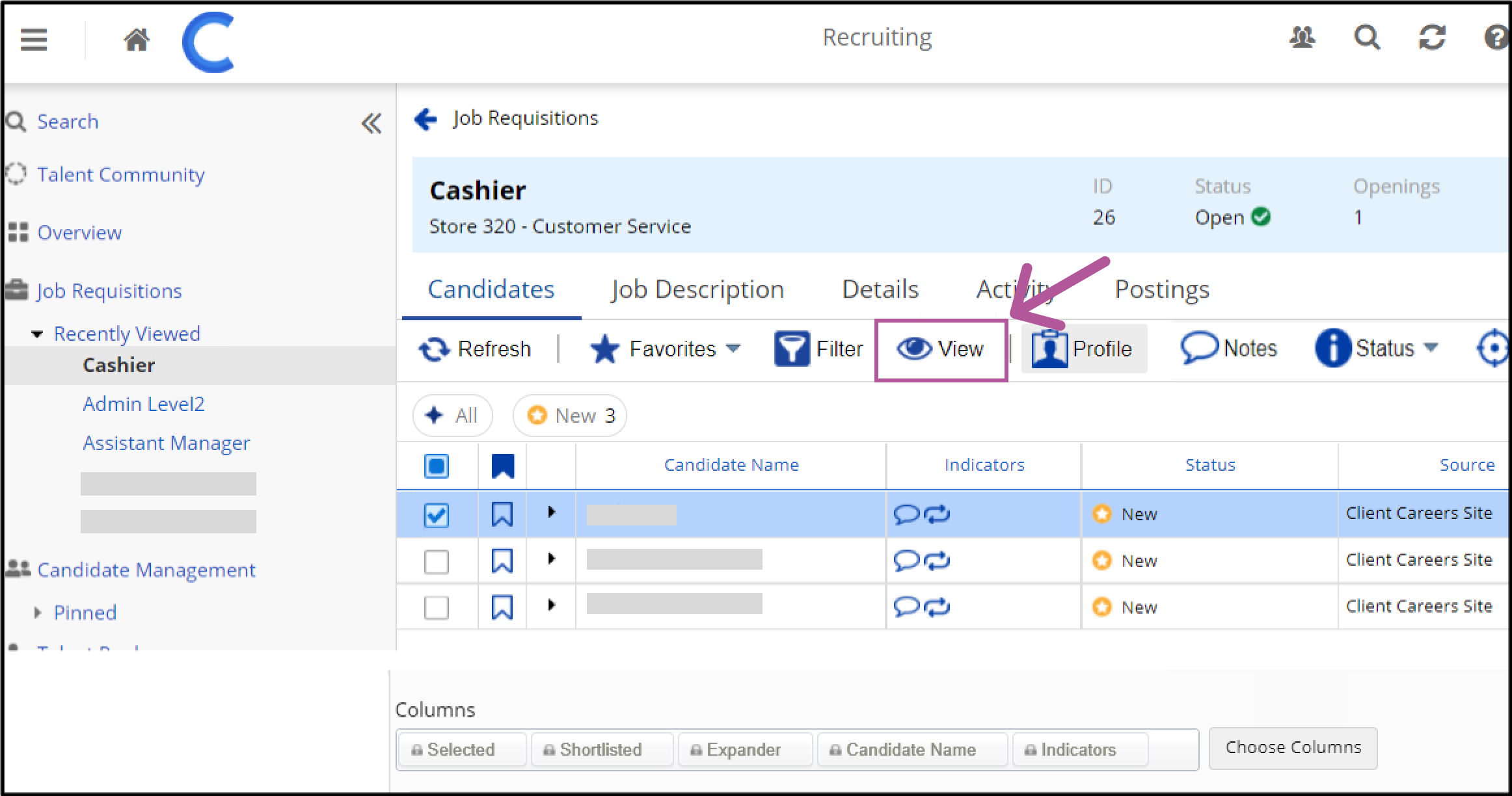
Task: Collapse the left sidebar panel
Action: (x=371, y=123)
